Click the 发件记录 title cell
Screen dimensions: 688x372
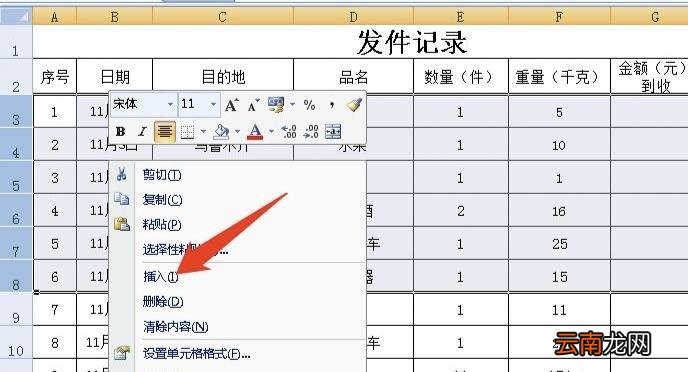pos(360,42)
